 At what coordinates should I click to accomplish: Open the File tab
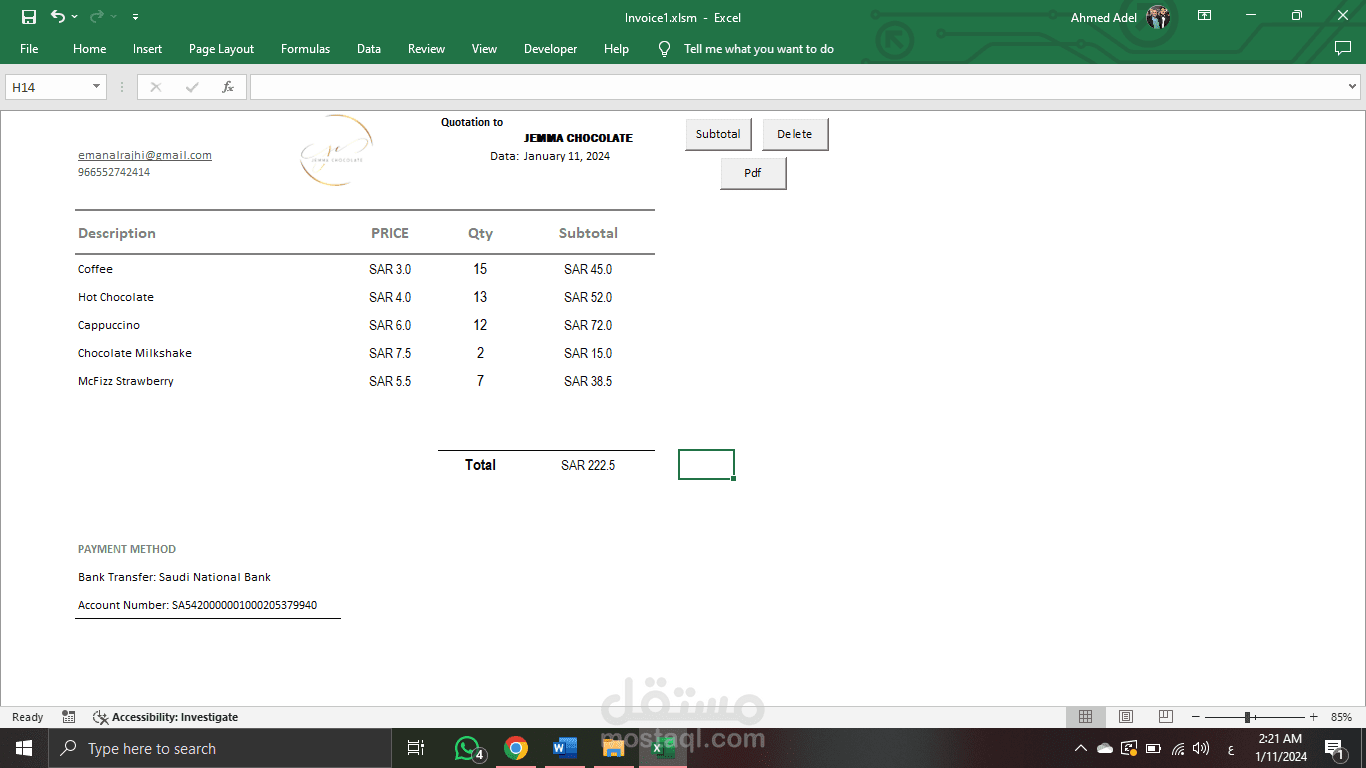pos(29,49)
